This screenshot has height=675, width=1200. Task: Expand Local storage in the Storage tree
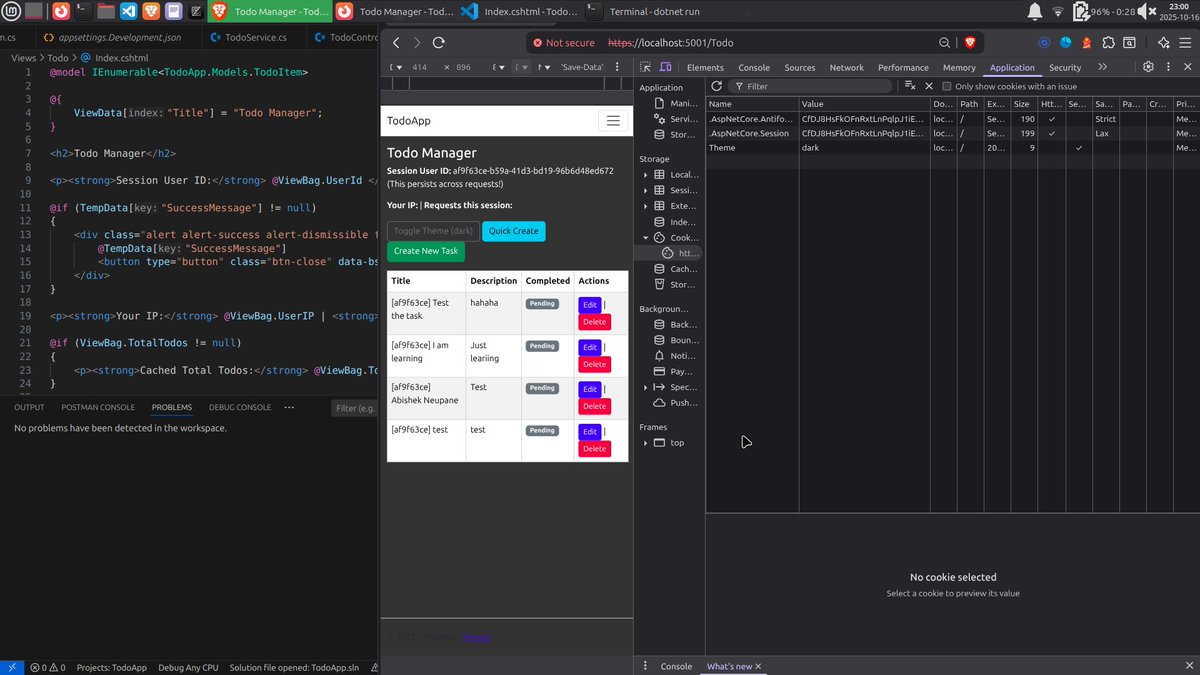point(646,175)
